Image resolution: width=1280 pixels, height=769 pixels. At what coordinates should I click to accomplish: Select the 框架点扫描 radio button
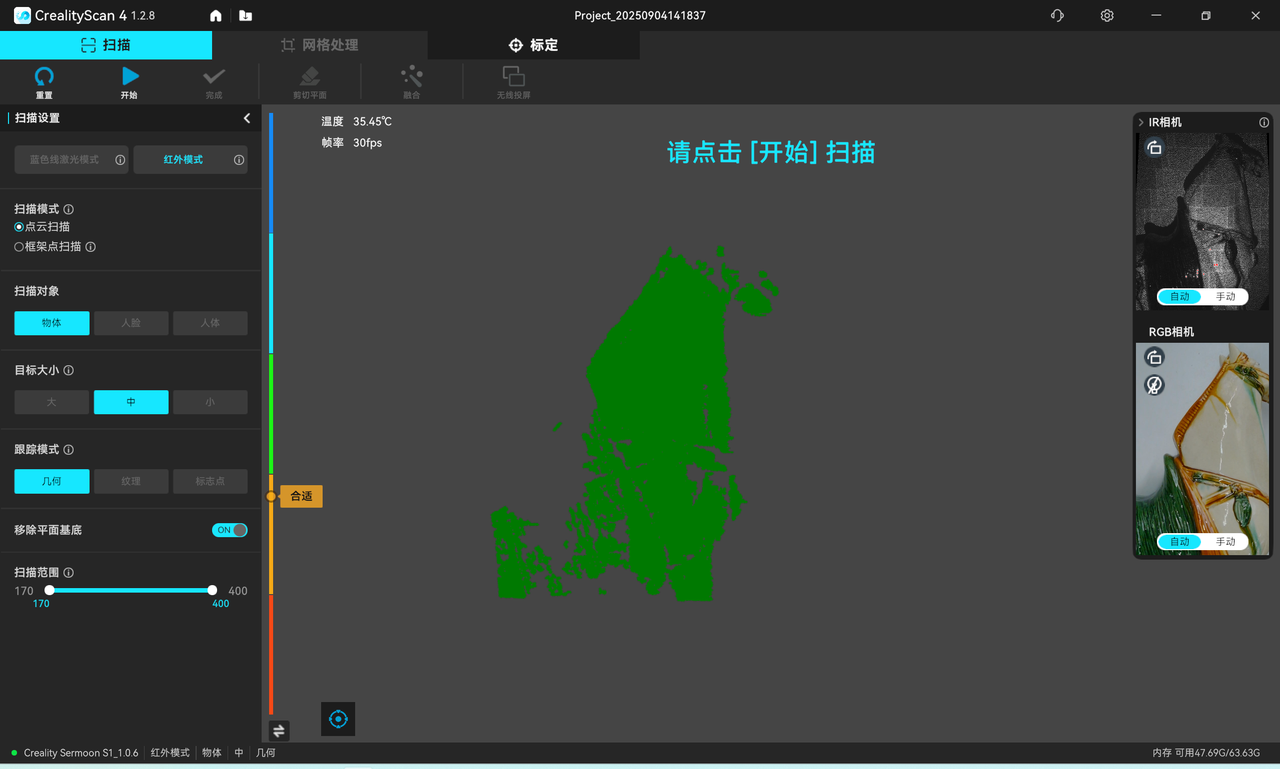click(19, 247)
